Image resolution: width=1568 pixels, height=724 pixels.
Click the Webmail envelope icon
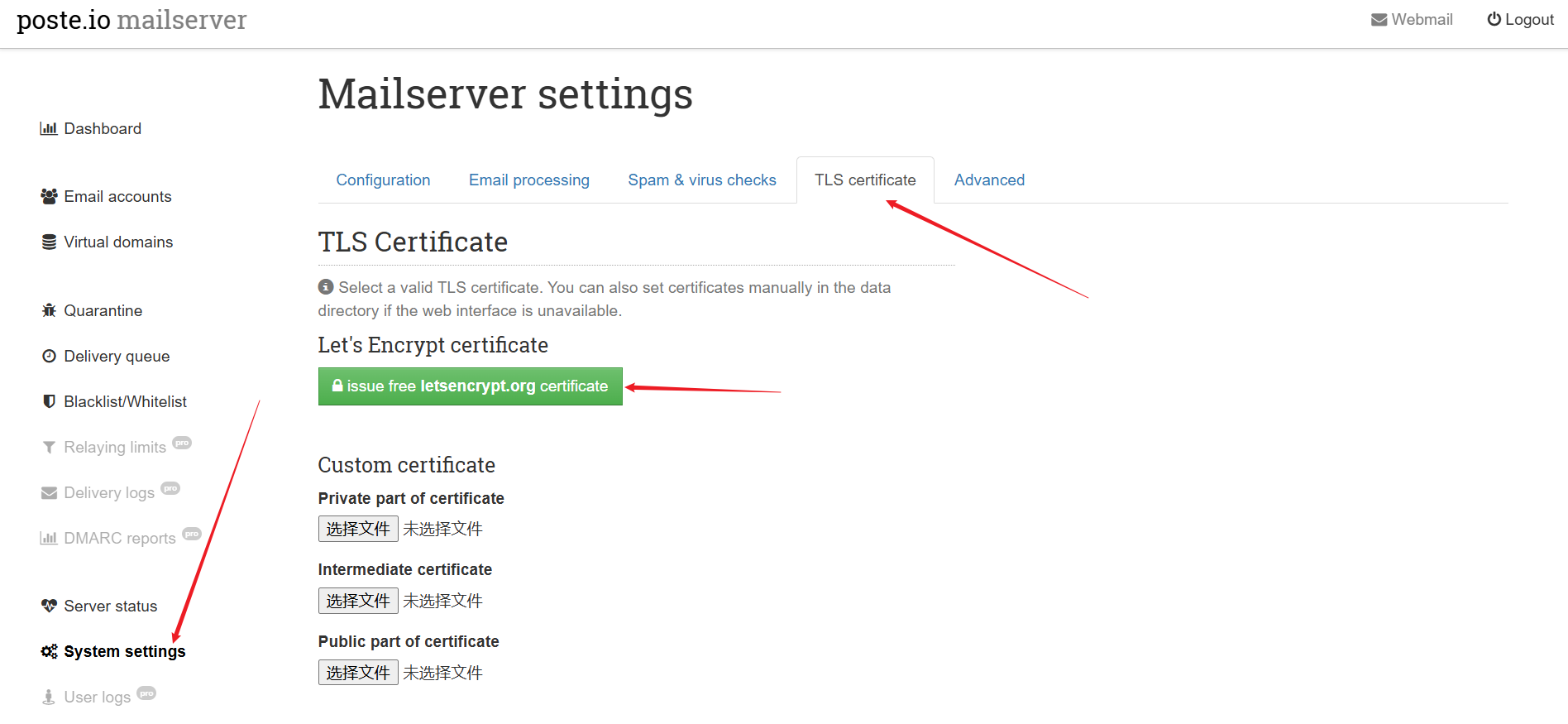click(x=1379, y=20)
